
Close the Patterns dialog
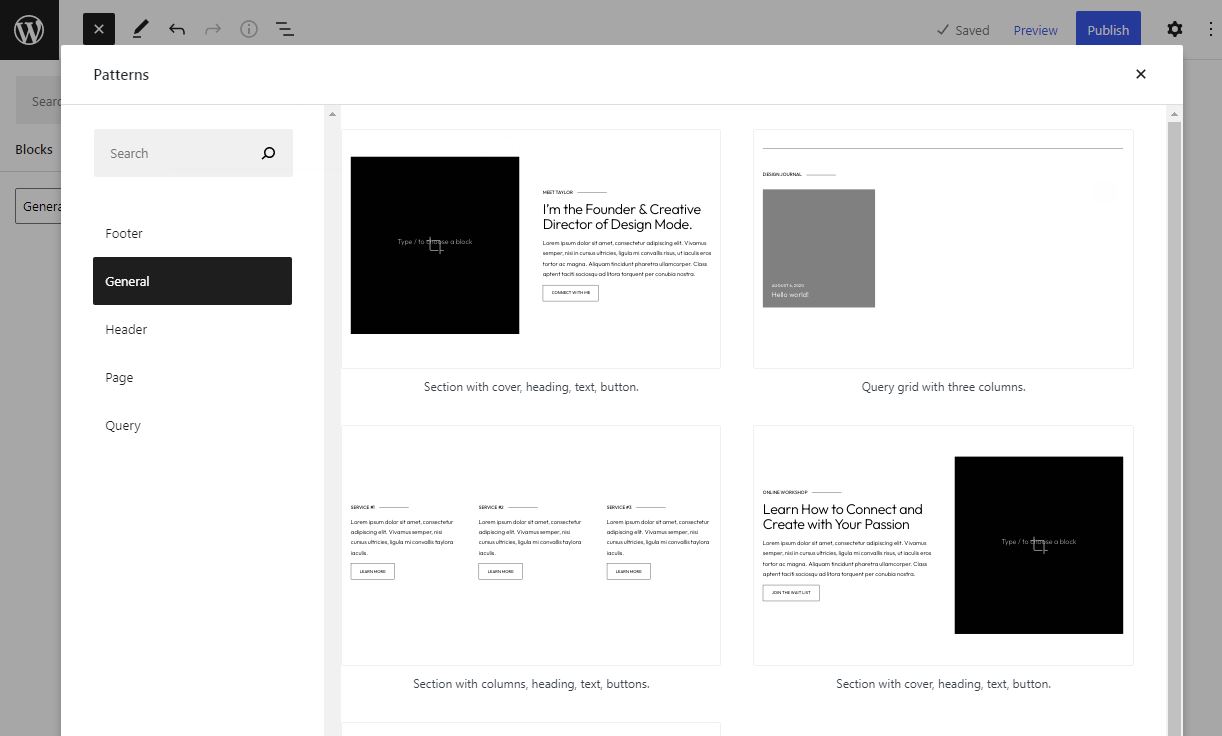click(1140, 74)
